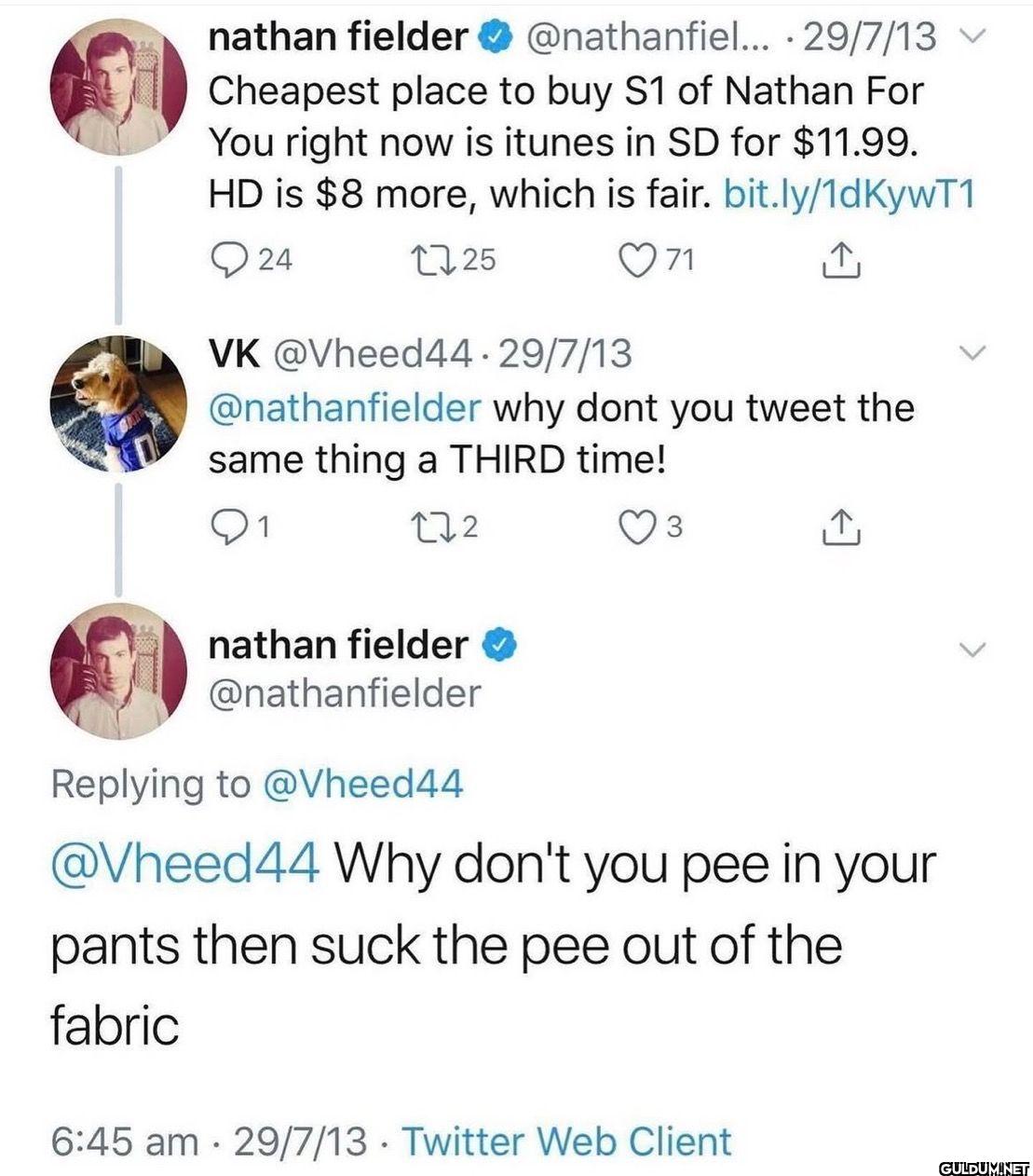The width and height of the screenshot is (1033, 1176).
Task: Share the first tweet via share icon
Action: click(840, 260)
